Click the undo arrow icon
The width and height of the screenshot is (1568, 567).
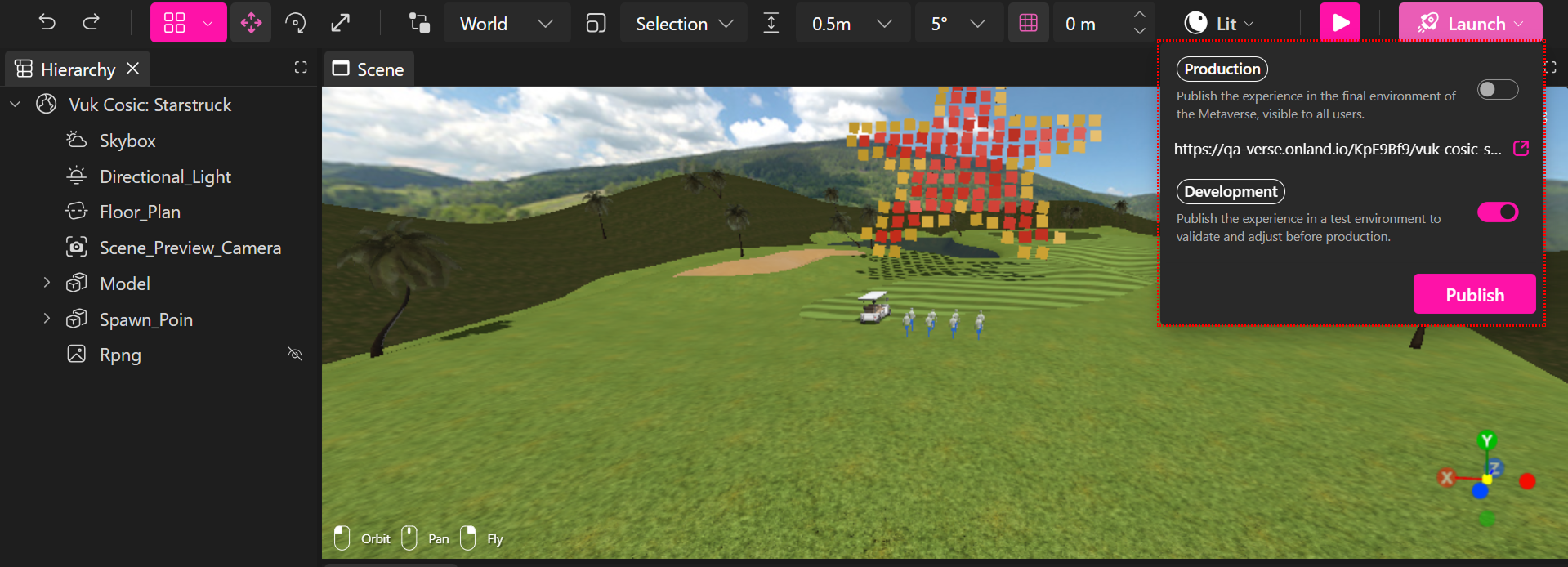point(47,23)
